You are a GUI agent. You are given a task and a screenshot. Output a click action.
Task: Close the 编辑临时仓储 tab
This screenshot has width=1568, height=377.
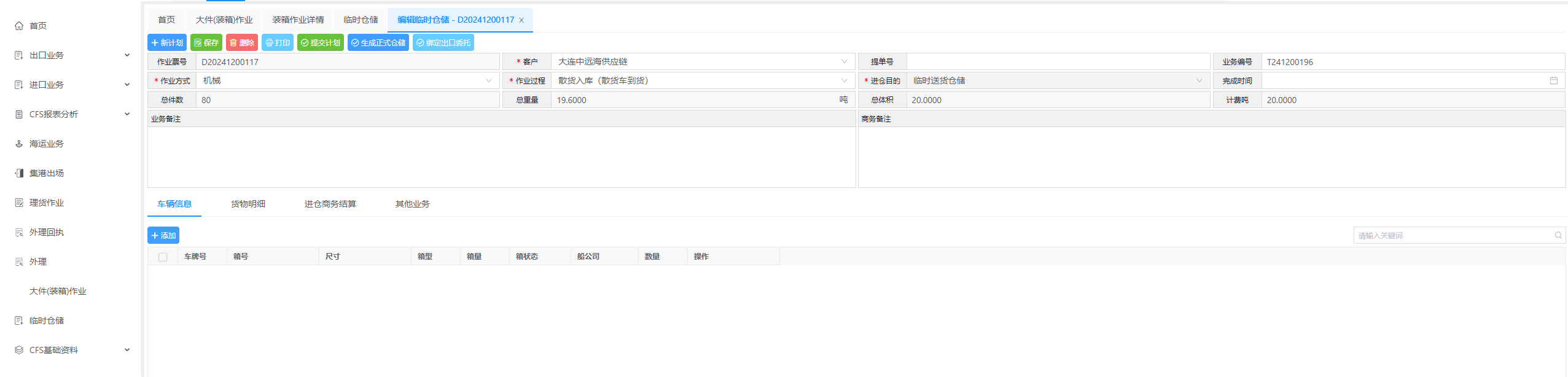click(521, 20)
